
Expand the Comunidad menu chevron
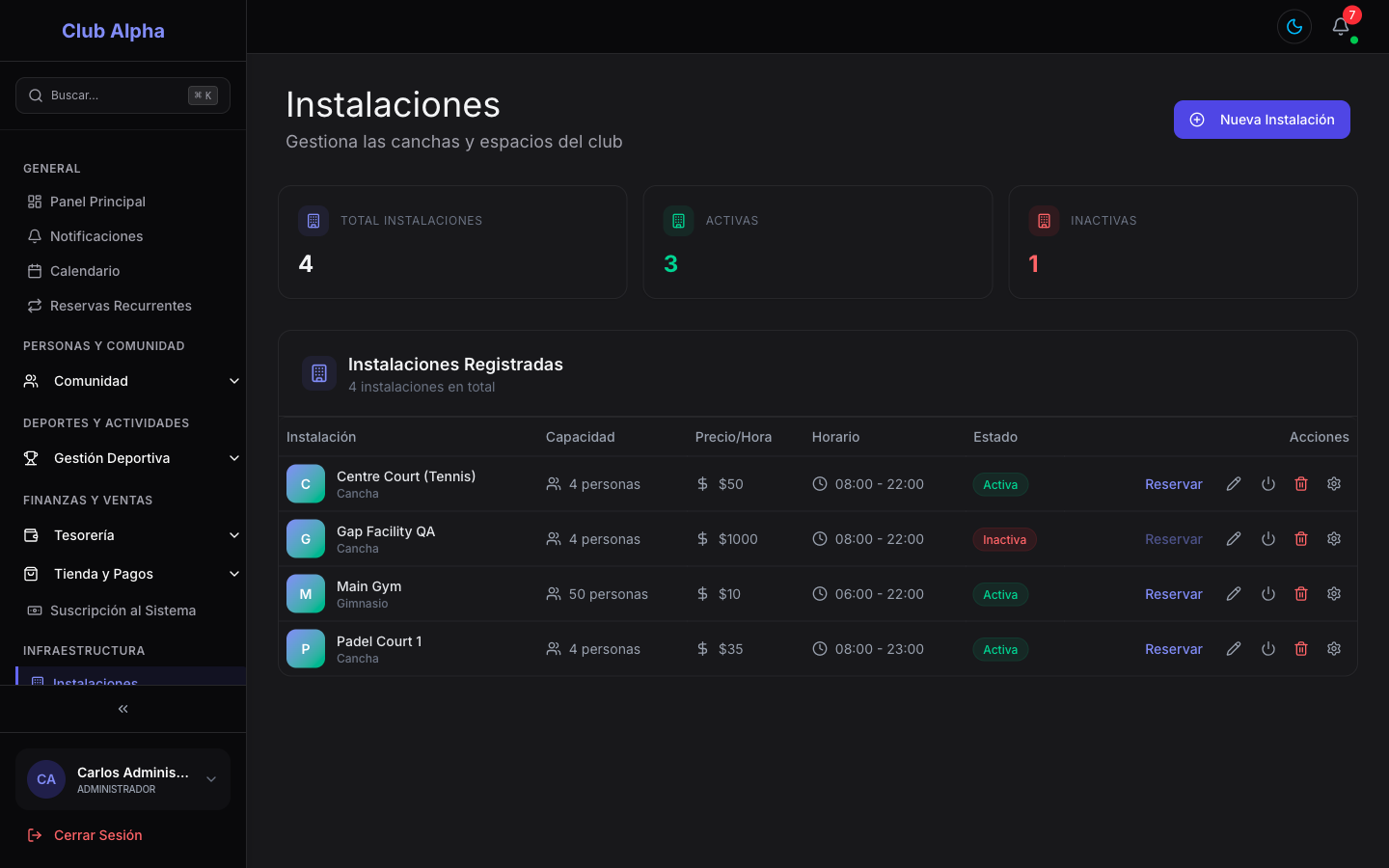coord(234,381)
